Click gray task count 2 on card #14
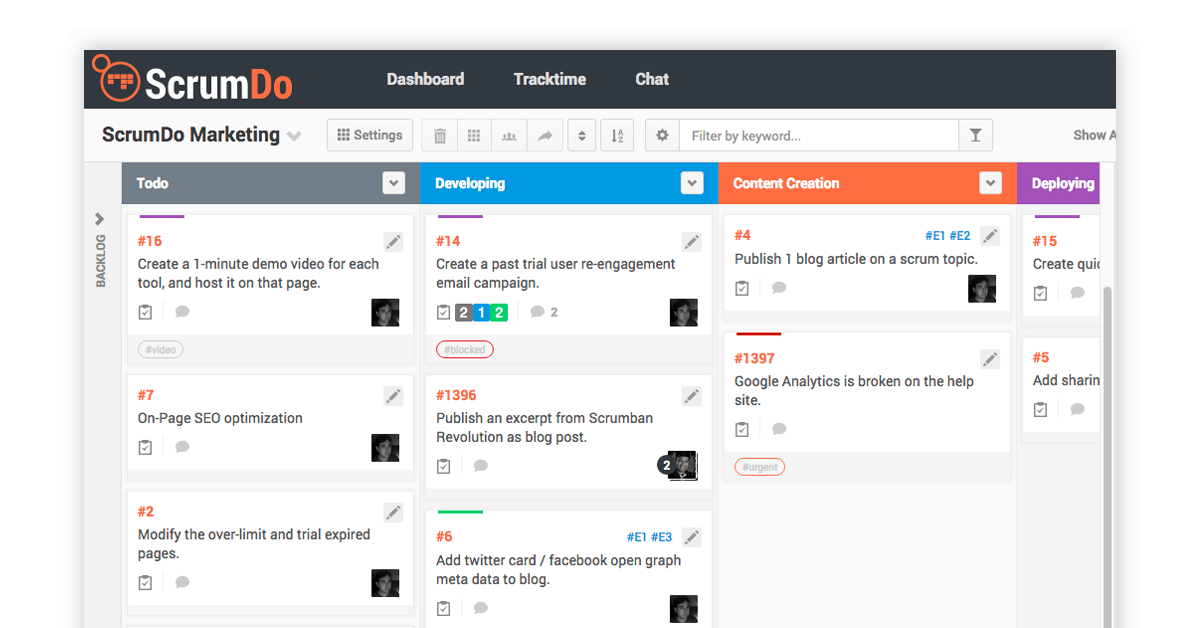 pyautogui.click(x=463, y=313)
